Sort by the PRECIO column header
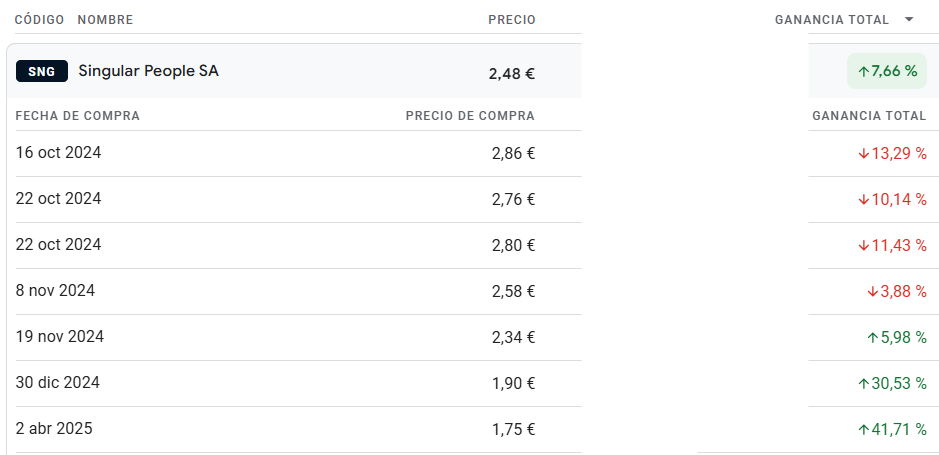This screenshot has width=939, height=455. tap(511, 20)
